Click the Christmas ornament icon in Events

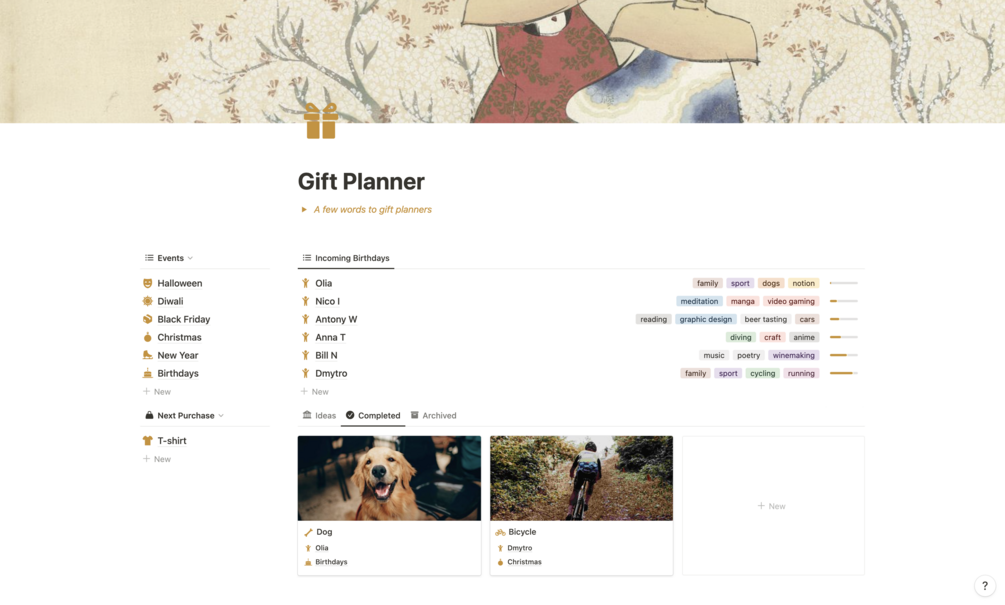147,337
